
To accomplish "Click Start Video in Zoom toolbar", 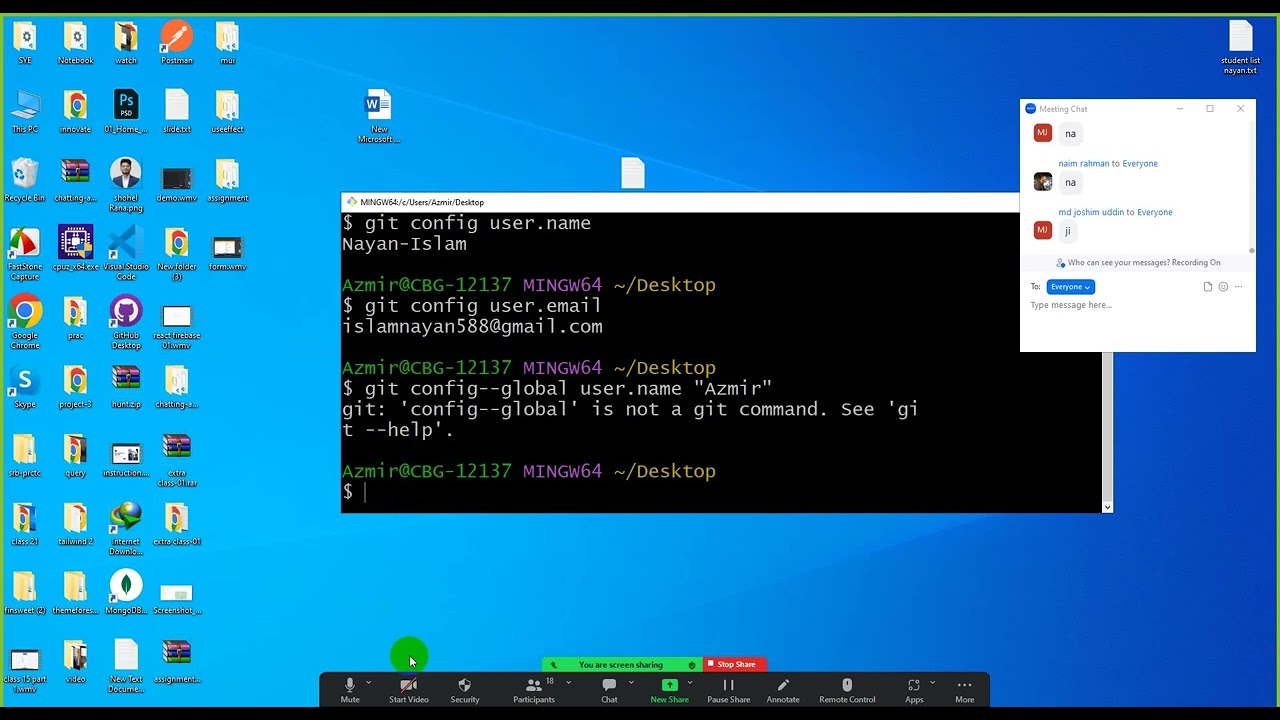I will pyautogui.click(x=408, y=690).
